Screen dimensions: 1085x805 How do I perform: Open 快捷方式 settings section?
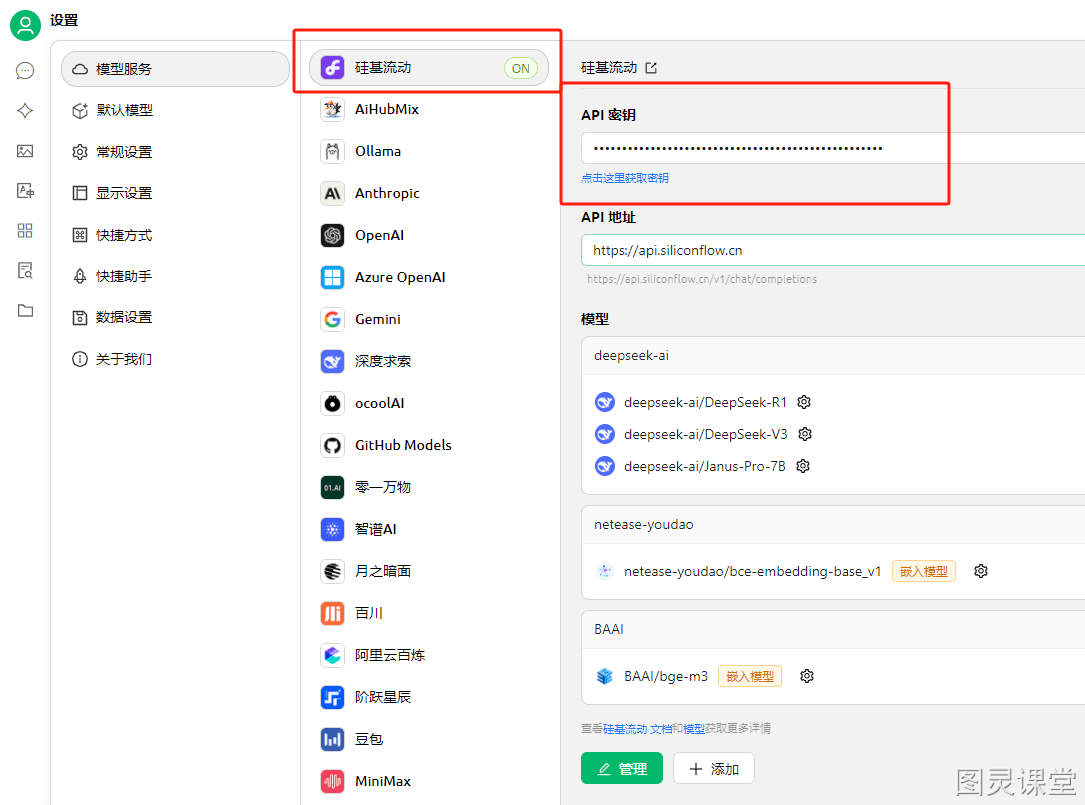point(175,235)
